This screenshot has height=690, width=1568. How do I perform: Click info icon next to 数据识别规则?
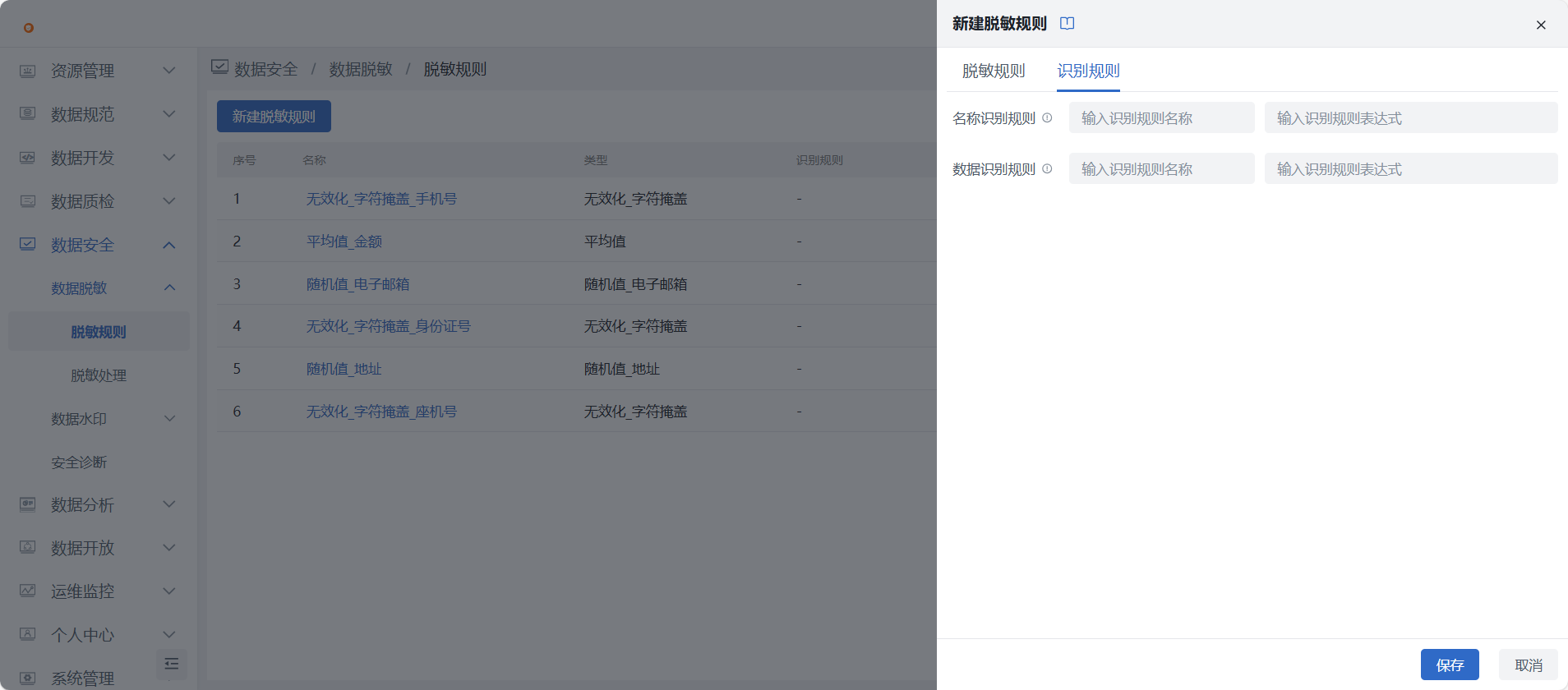click(1047, 168)
